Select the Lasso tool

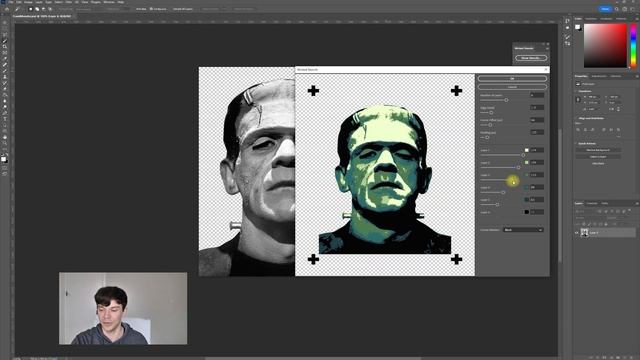[5, 35]
